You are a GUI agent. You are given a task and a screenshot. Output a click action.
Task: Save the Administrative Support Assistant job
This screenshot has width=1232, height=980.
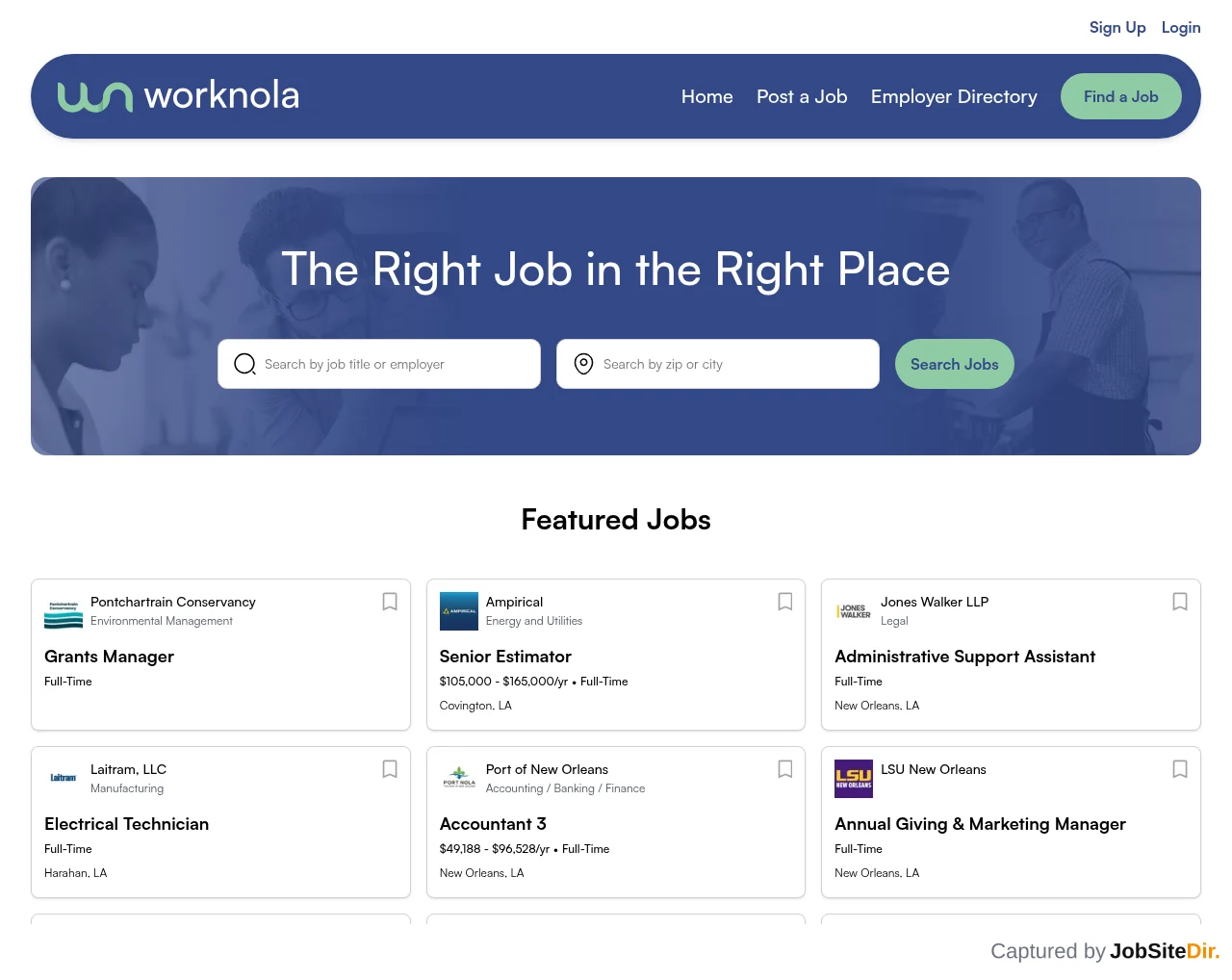click(x=1180, y=602)
